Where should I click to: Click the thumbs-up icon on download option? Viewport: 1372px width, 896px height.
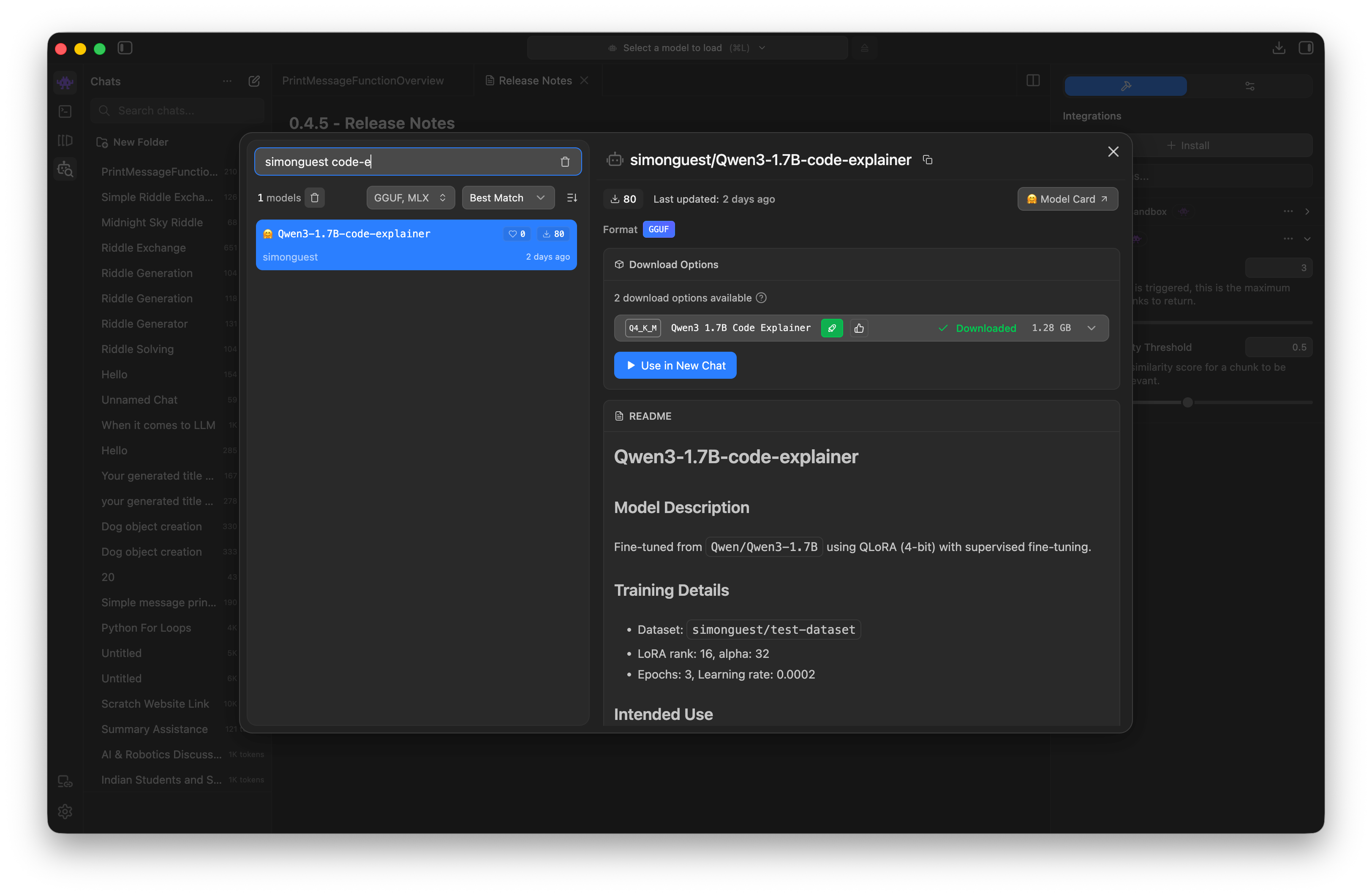[859, 328]
